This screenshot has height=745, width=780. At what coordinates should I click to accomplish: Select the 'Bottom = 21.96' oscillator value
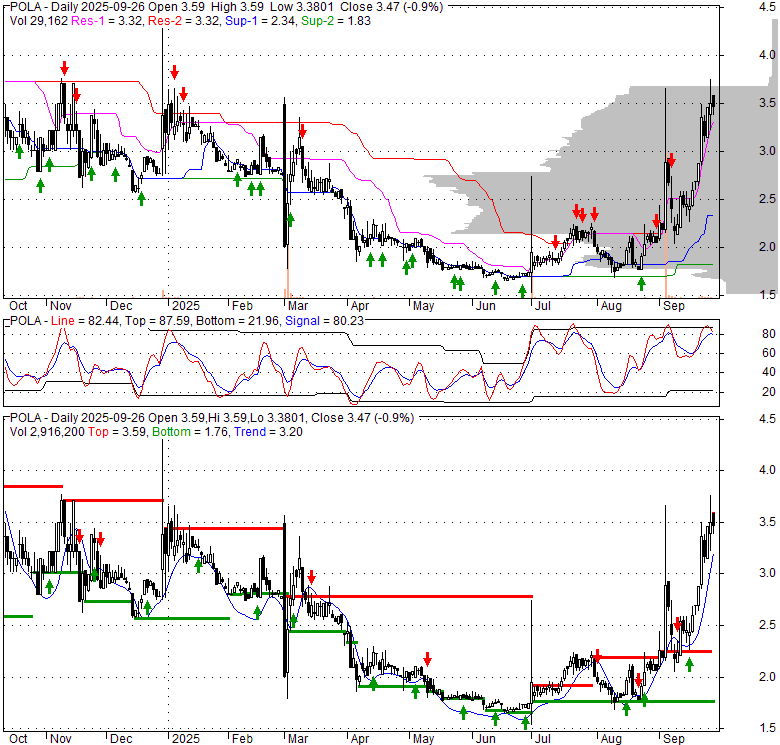[237, 321]
